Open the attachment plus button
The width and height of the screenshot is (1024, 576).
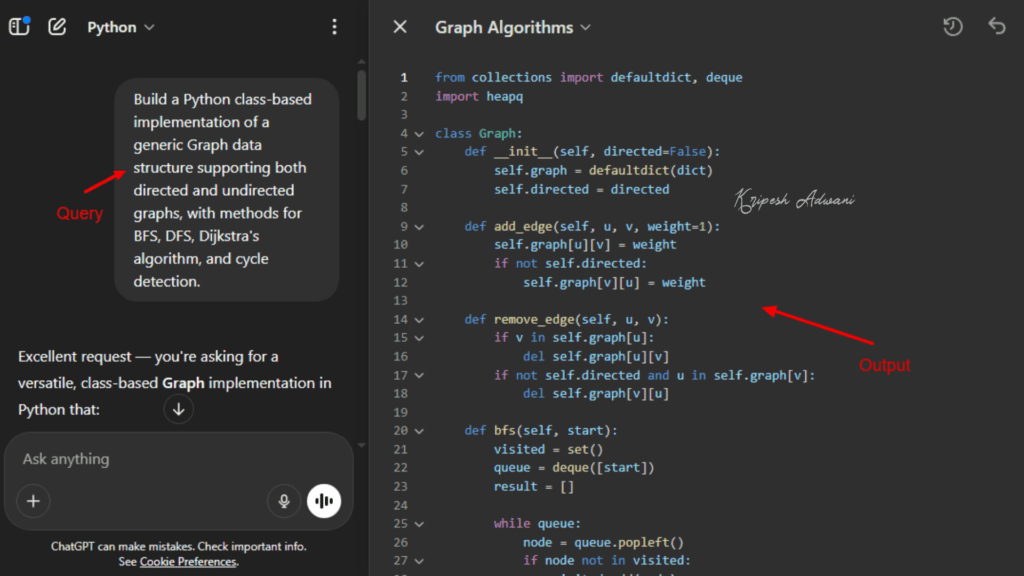pyautogui.click(x=33, y=501)
